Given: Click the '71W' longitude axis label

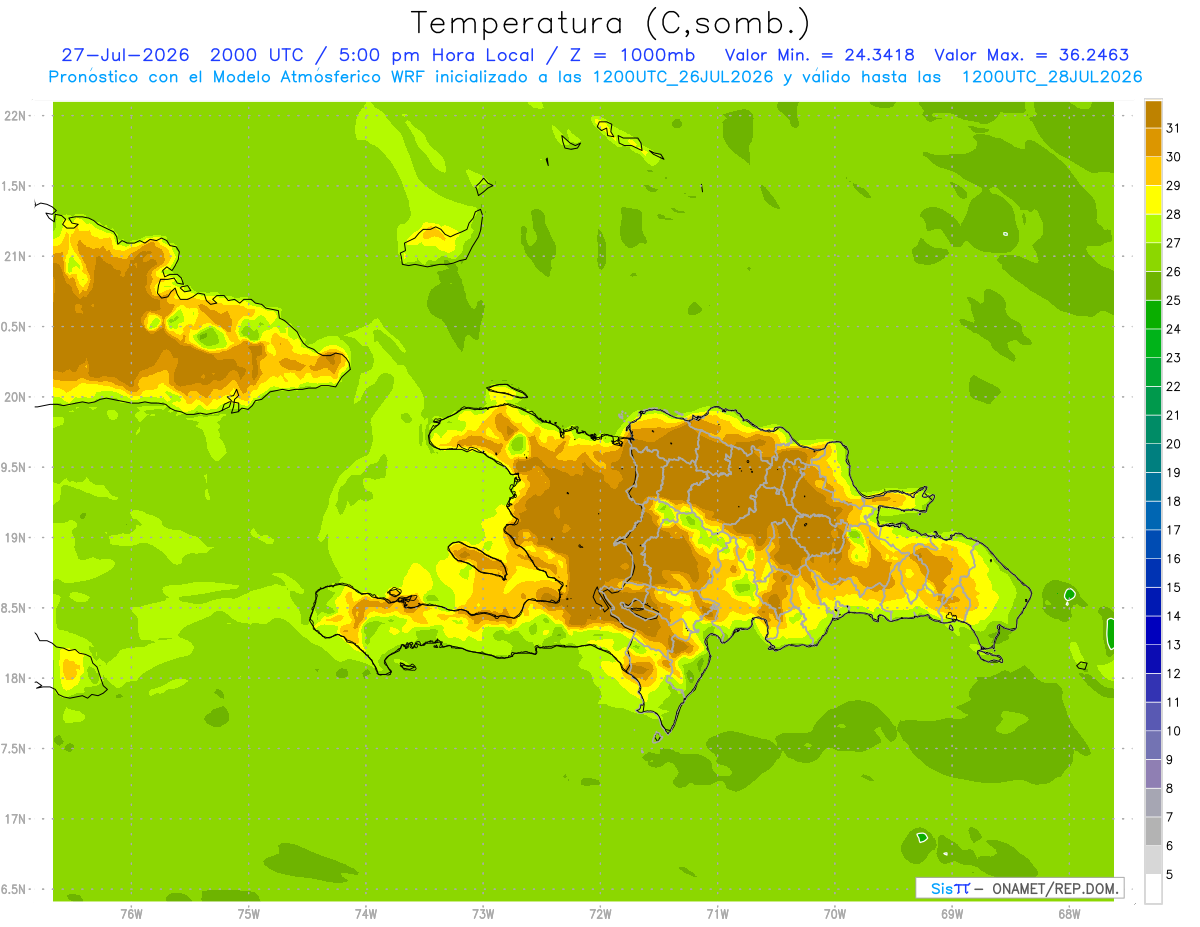Looking at the screenshot, I should (x=717, y=912).
